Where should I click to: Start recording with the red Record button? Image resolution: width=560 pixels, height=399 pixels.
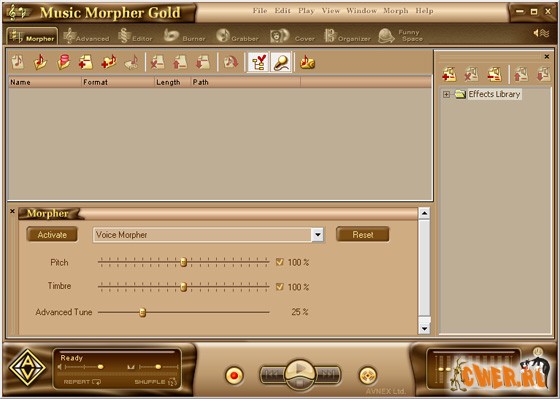point(234,375)
